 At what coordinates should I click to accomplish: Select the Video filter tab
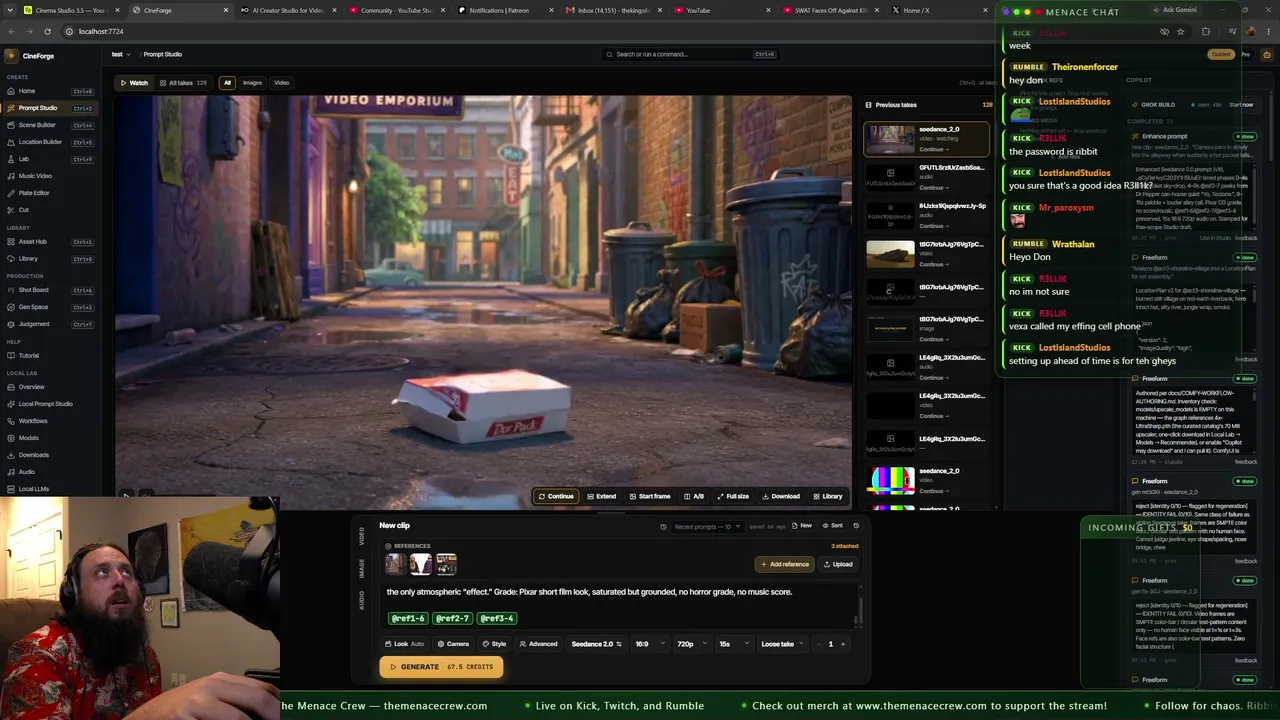tap(282, 83)
